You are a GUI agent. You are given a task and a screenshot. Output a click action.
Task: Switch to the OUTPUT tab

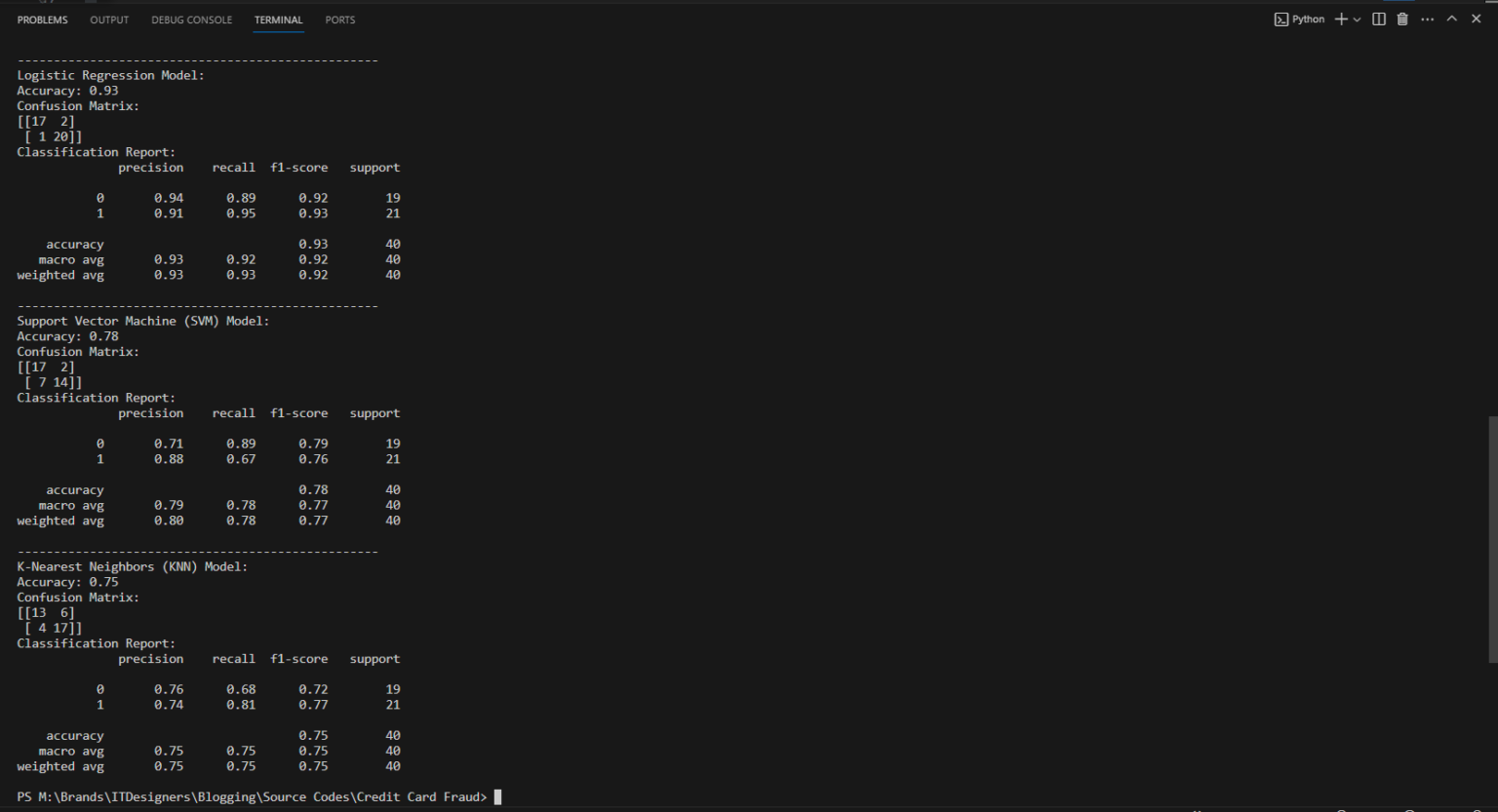(108, 19)
